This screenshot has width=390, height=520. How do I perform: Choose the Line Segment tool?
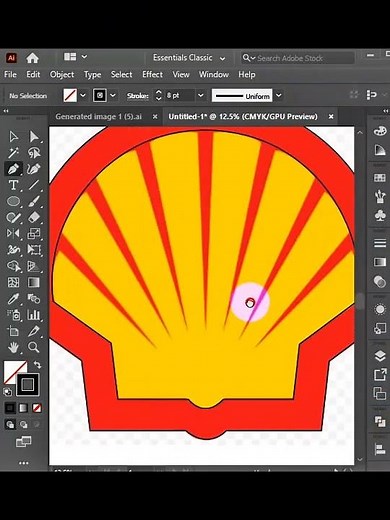34,185
